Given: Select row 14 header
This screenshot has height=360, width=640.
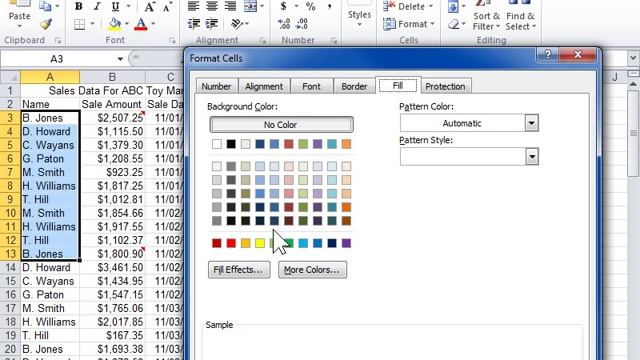Looking at the screenshot, I should 10,267.
